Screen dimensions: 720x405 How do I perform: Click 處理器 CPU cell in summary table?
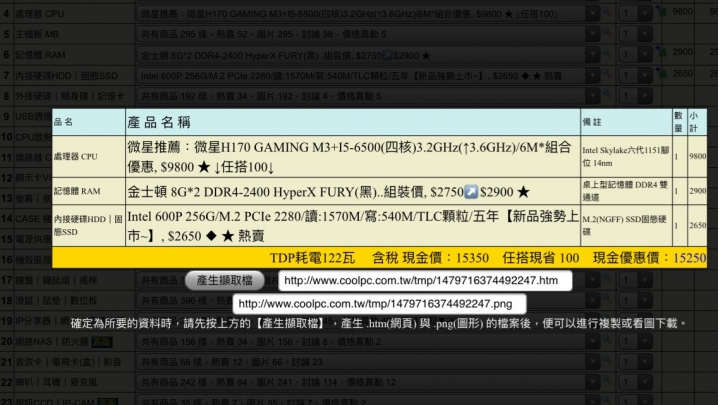pos(89,157)
